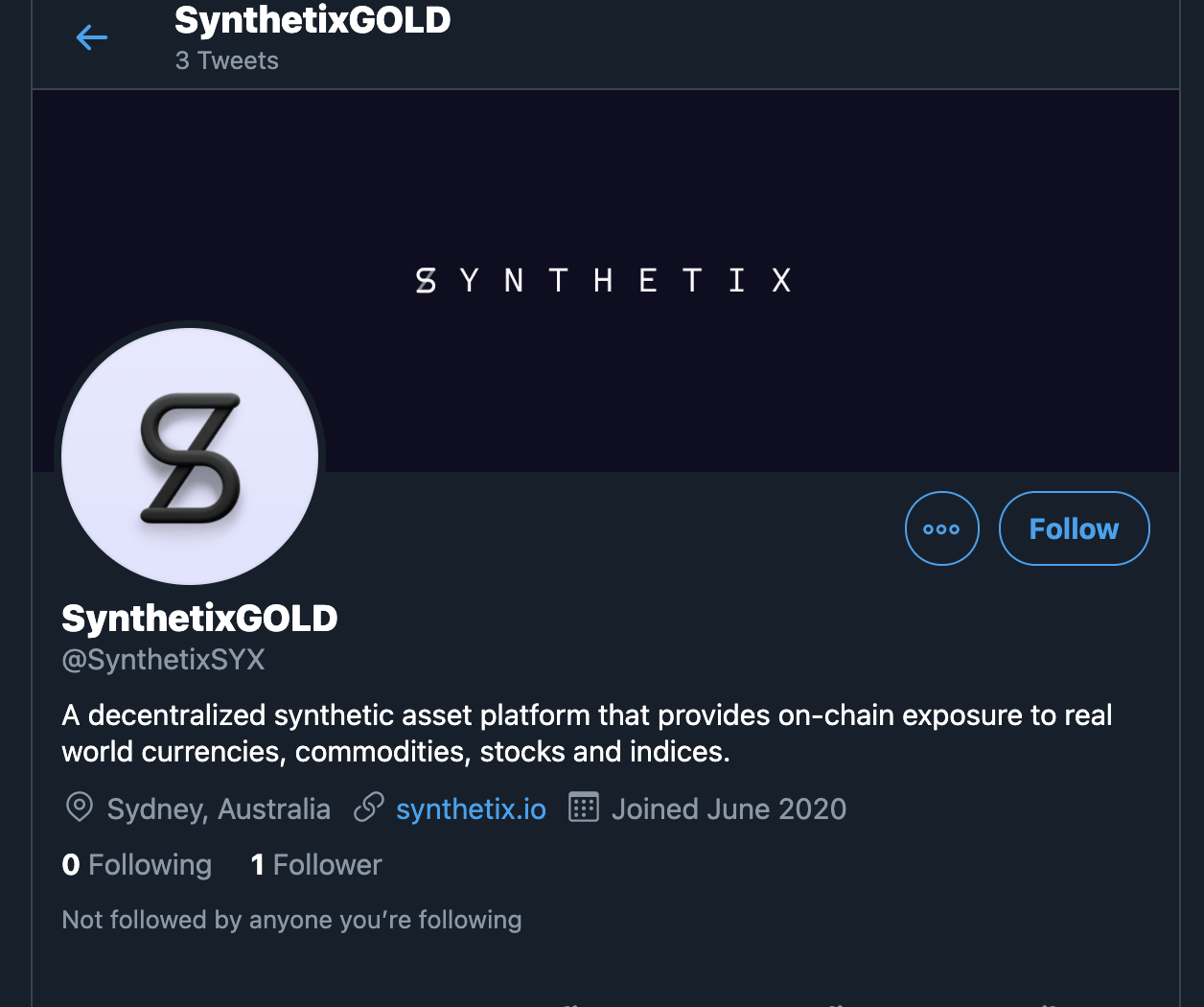
Task: Open the synthetix.io website link
Action: [471, 809]
